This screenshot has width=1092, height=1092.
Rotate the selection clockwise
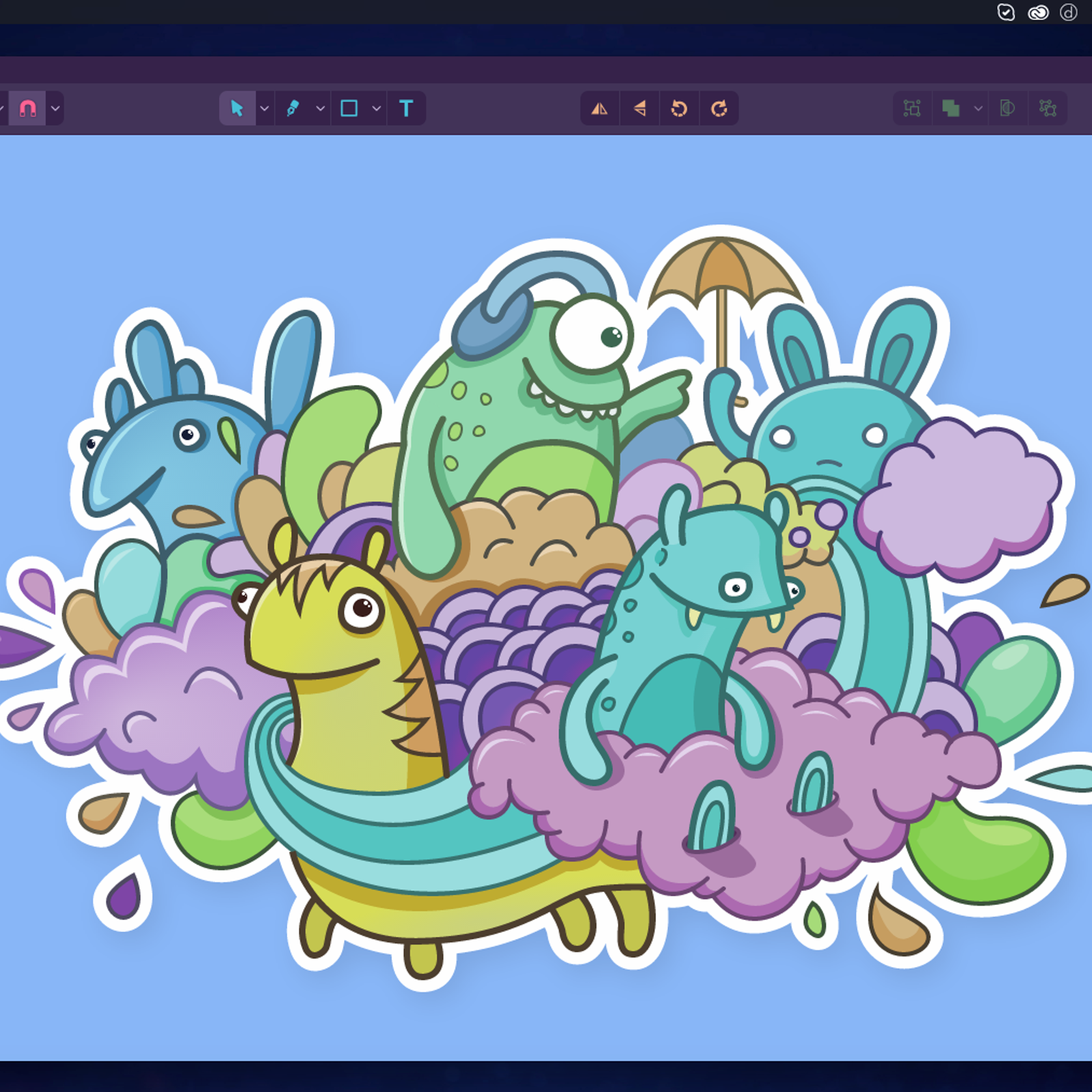(x=719, y=107)
